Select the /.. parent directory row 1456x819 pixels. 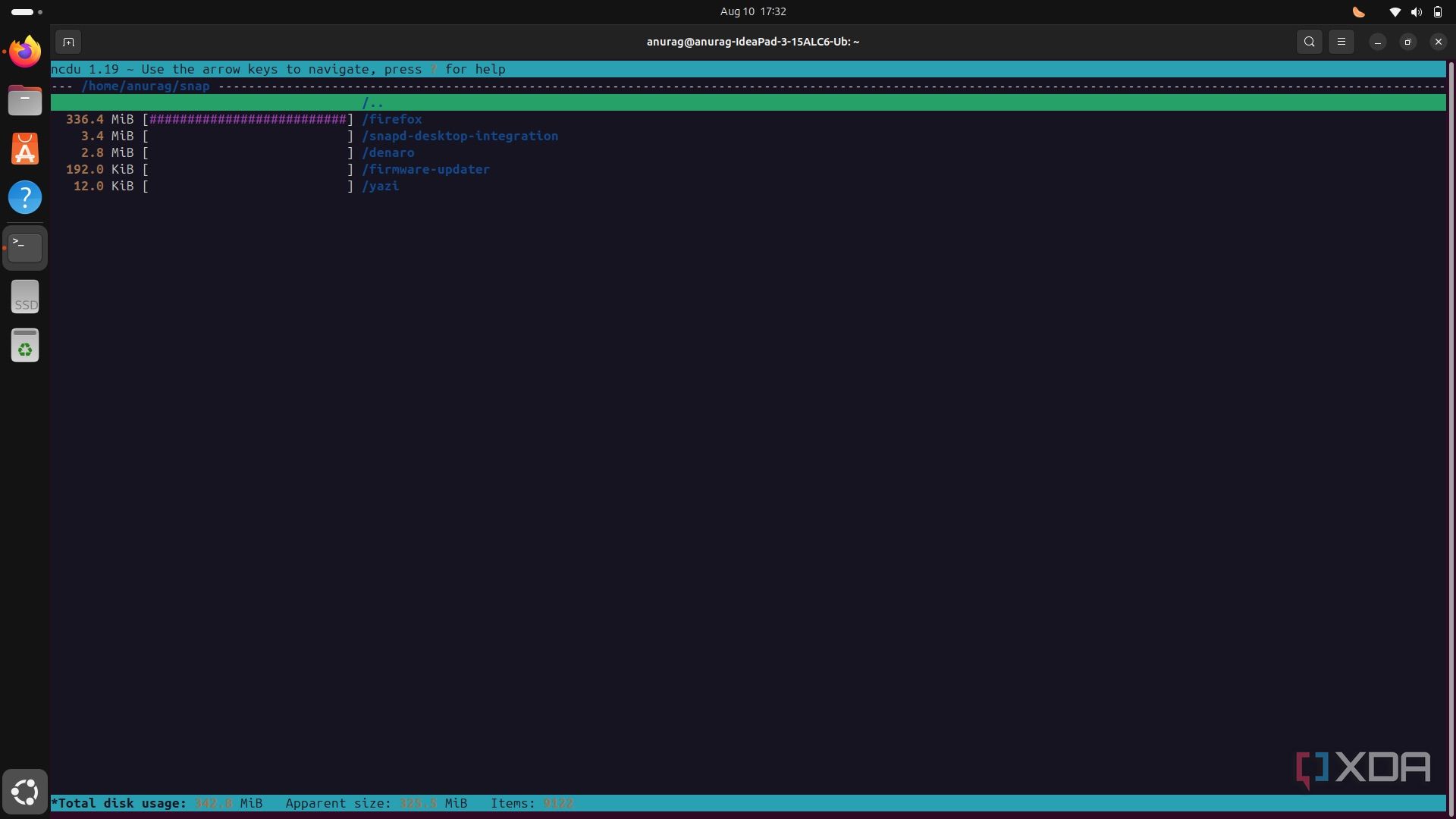(x=748, y=102)
